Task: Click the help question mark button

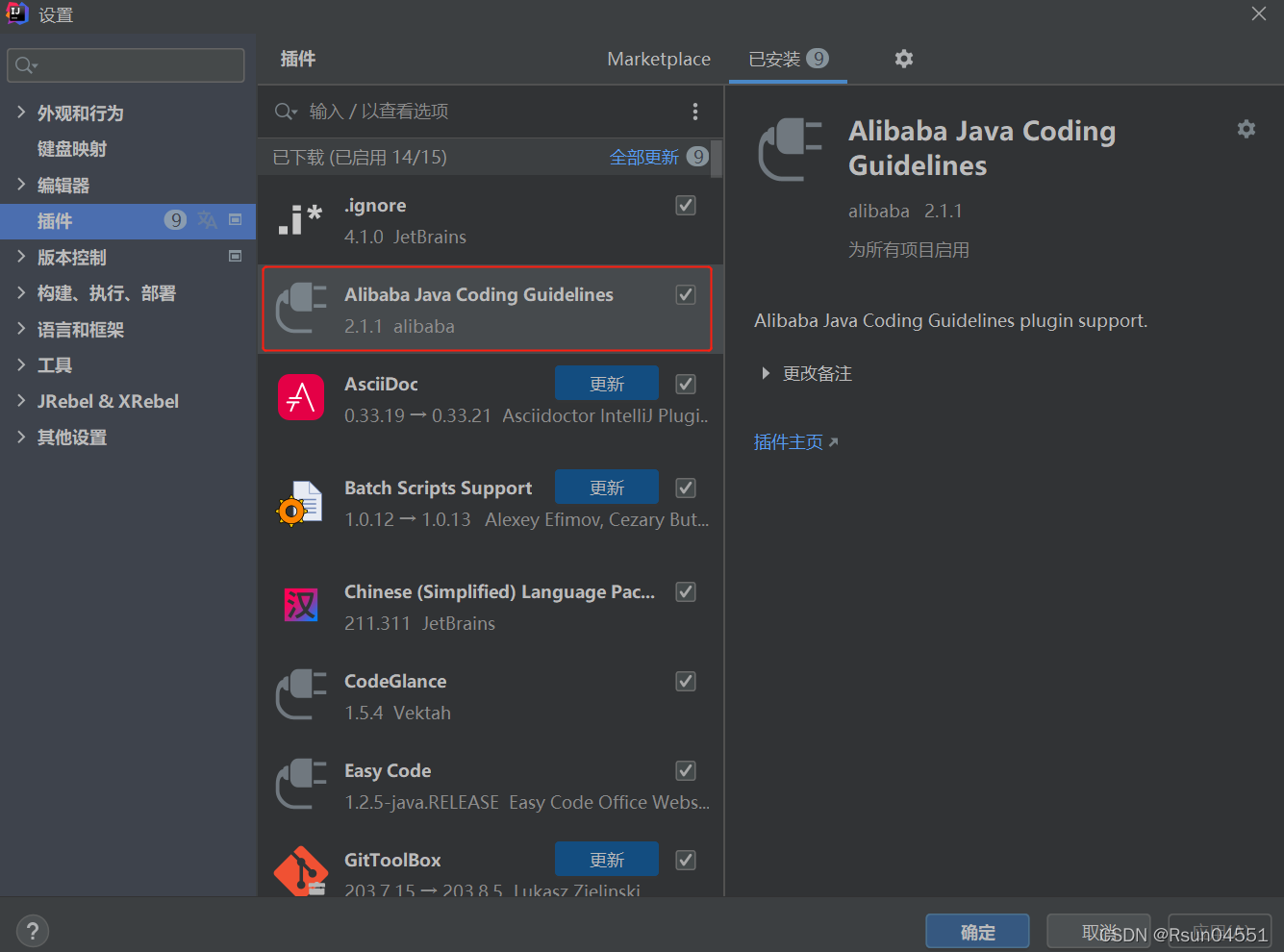Action: (x=33, y=931)
